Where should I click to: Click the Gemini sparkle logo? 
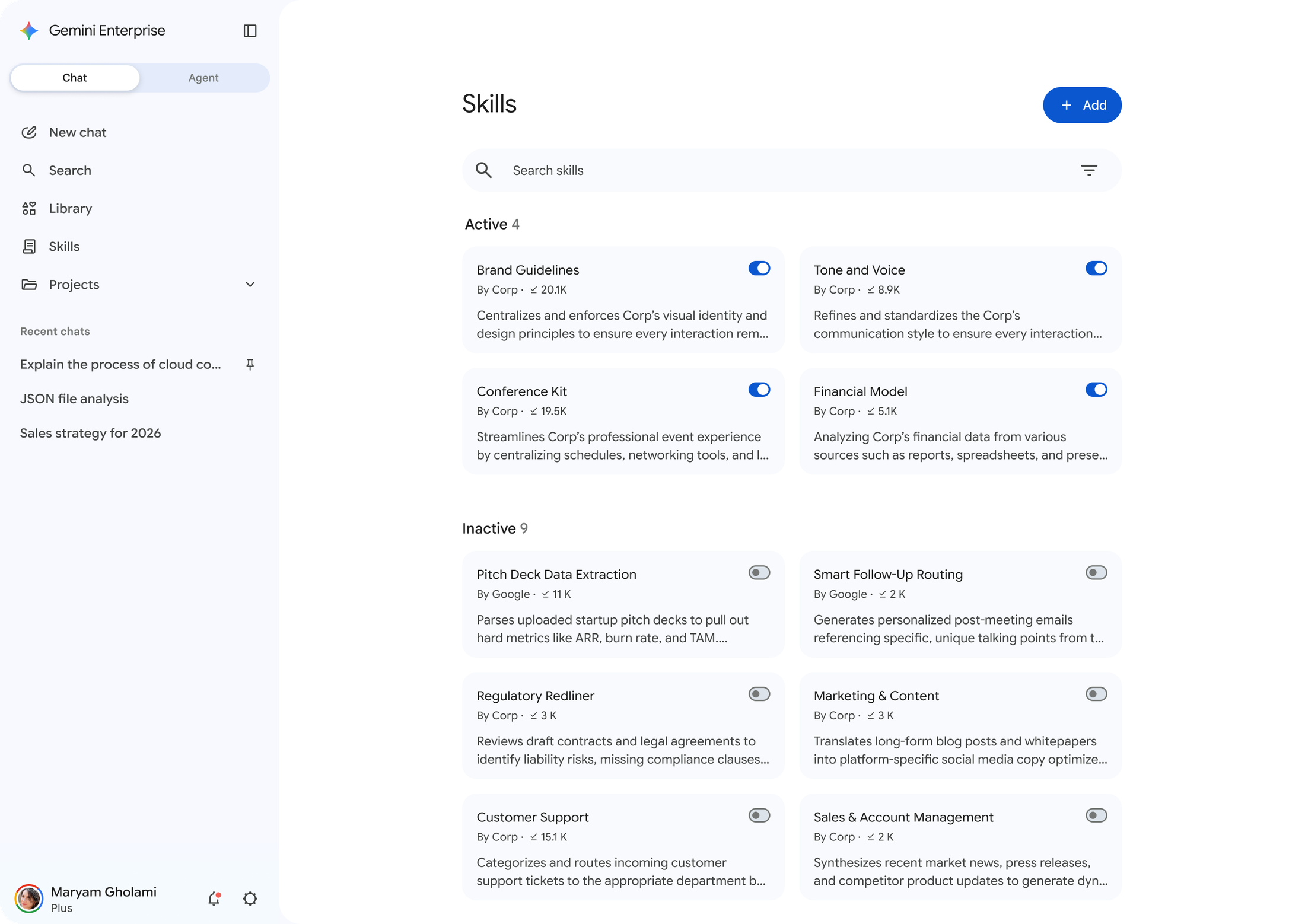click(x=29, y=30)
